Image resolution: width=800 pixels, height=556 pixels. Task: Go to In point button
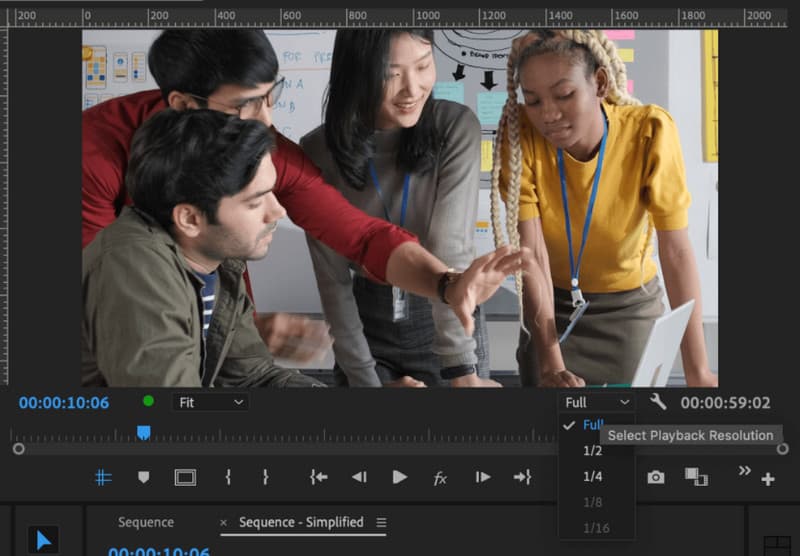tap(319, 478)
